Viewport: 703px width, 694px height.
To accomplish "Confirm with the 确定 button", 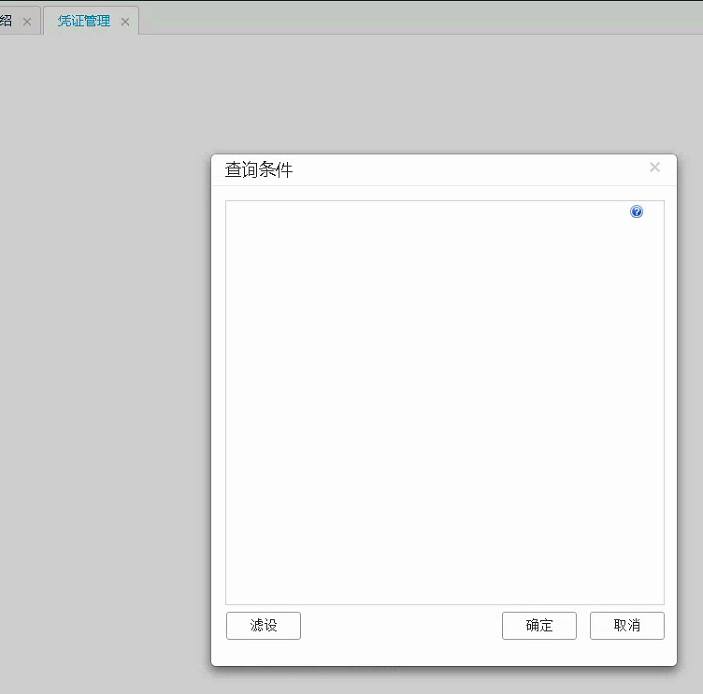I will (539, 625).
